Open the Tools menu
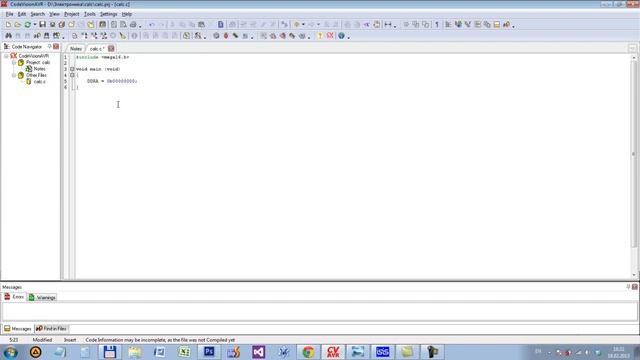Image resolution: width=640 pixels, height=360 pixels. point(89,14)
